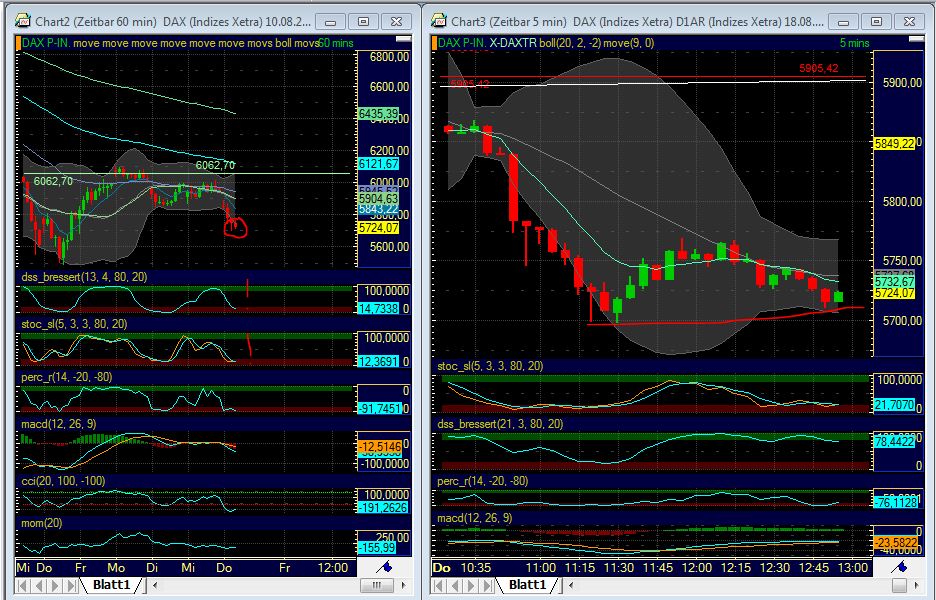This screenshot has height=600, width=936.
Task: Click the -191,2626 cci value
Action: click(x=383, y=507)
